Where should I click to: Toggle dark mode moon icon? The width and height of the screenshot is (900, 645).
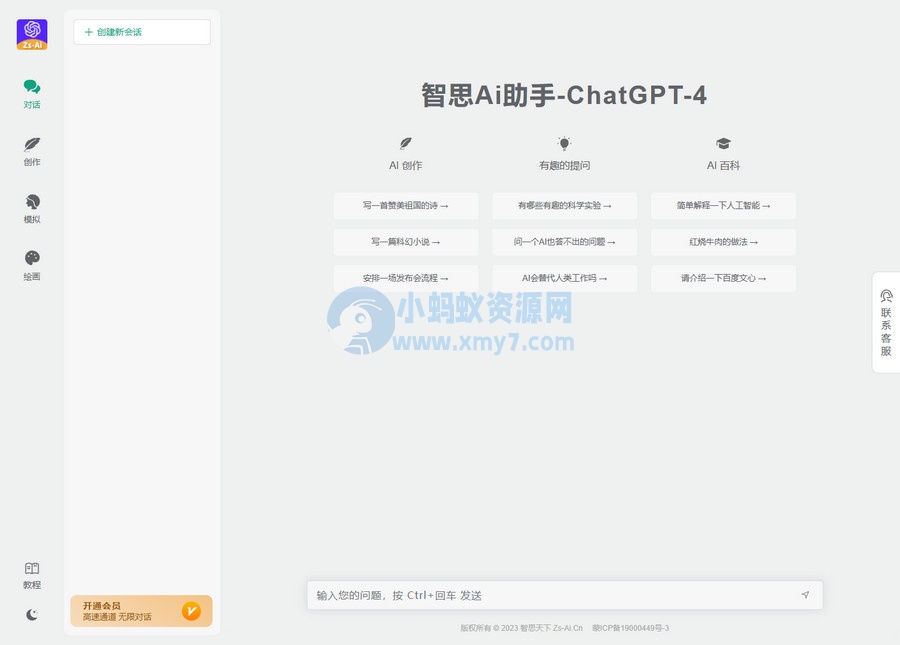click(32, 615)
